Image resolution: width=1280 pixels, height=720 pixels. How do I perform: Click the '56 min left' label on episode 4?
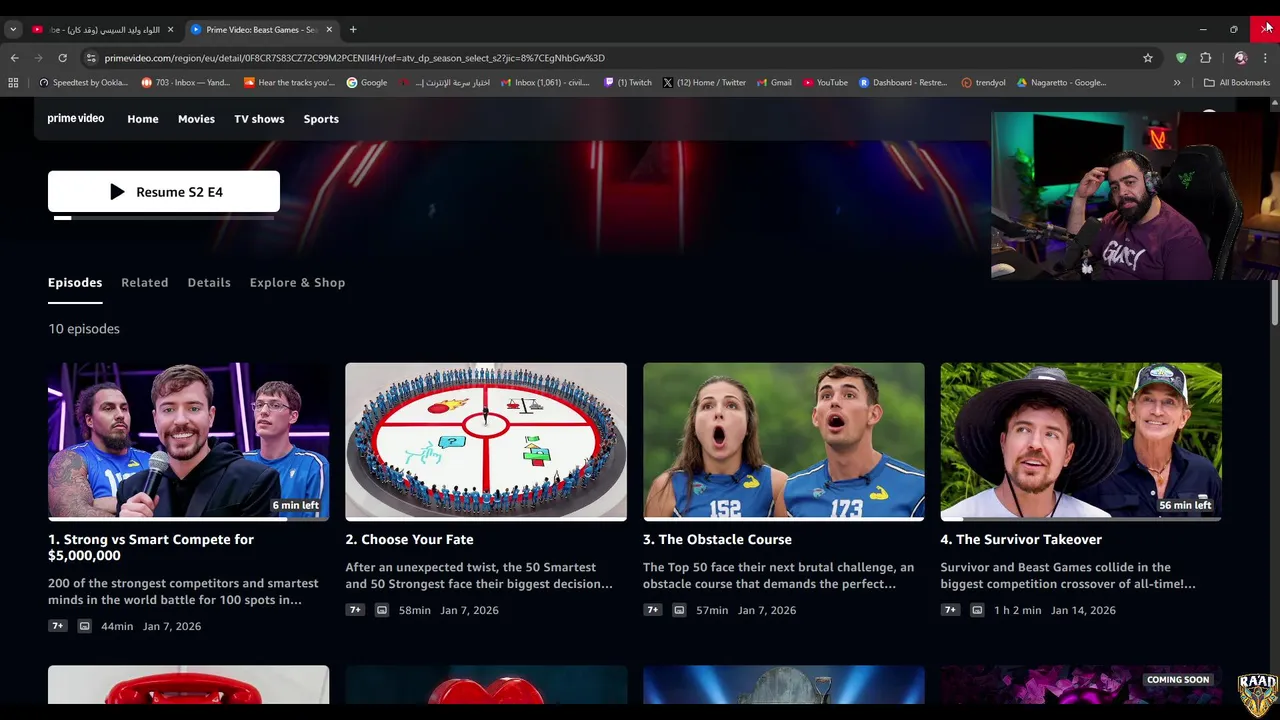[x=1185, y=505]
